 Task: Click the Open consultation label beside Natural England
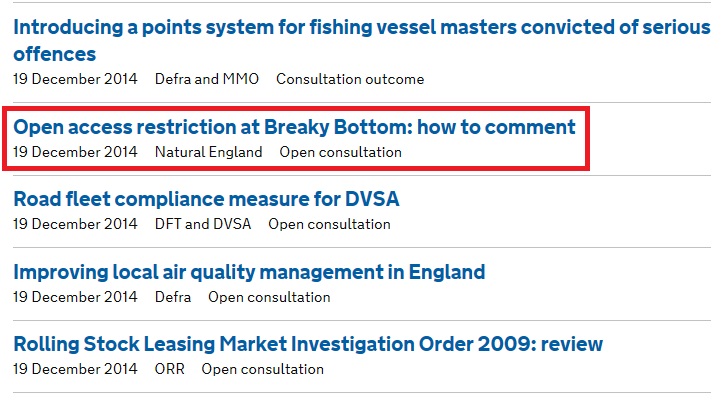341,152
